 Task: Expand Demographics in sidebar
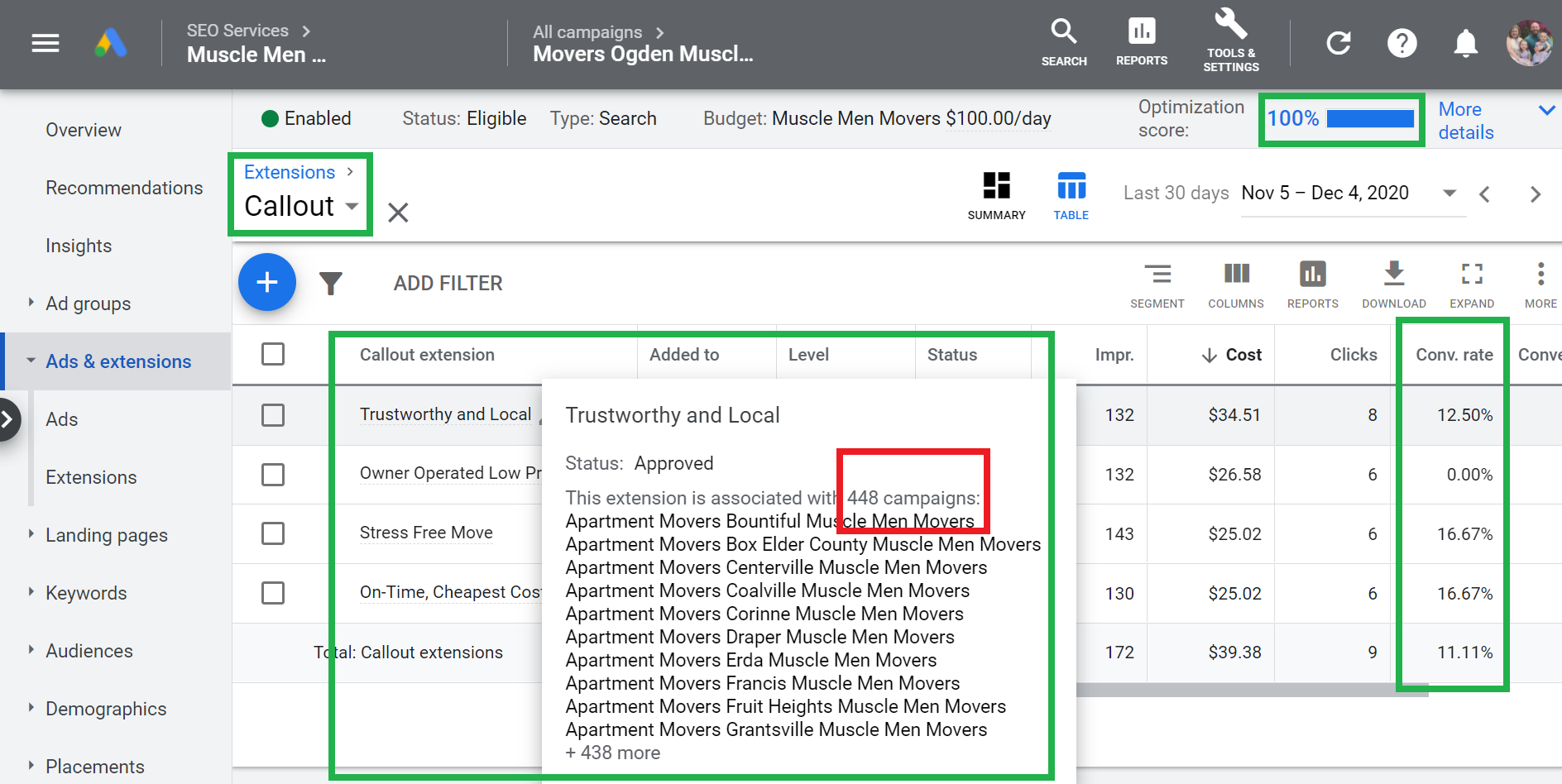[31, 708]
